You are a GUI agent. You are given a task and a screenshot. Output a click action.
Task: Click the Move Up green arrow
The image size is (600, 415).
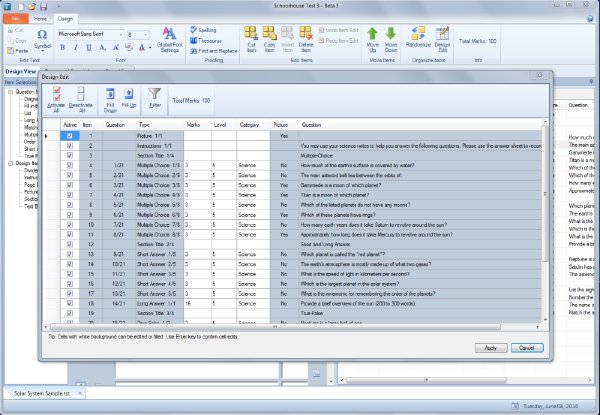click(x=372, y=34)
